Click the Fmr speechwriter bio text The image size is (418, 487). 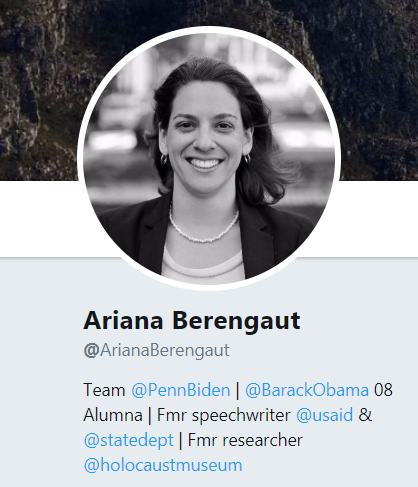(x=223, y=415)
